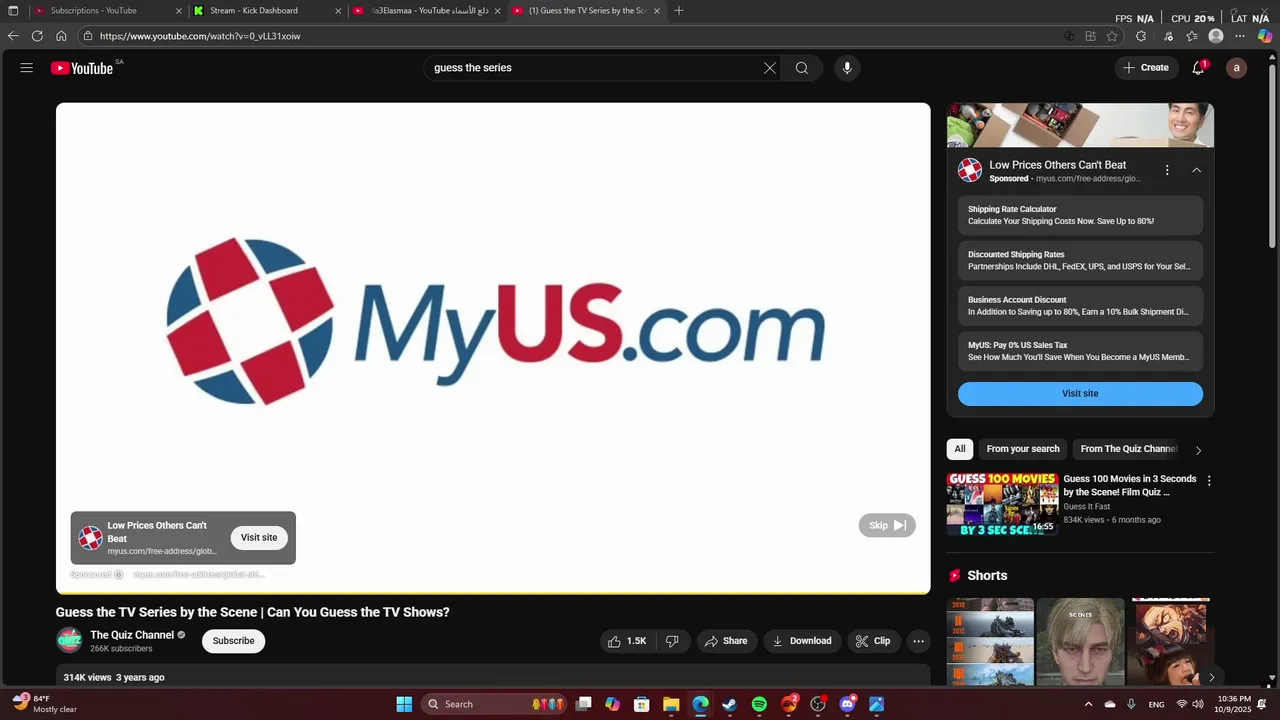Open a new browser tab
The height and width of the screenshot is (720, 1280).
point(679,11)
